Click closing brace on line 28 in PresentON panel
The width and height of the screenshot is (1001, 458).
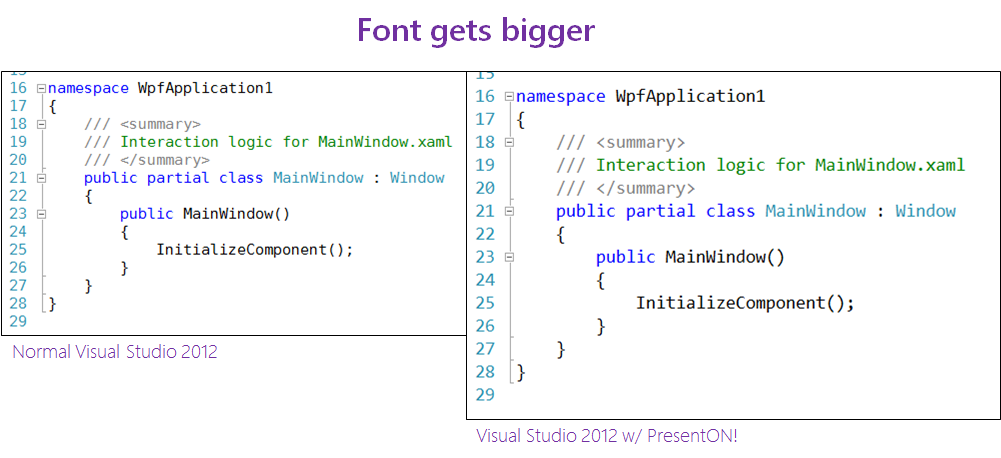point(521,372)
